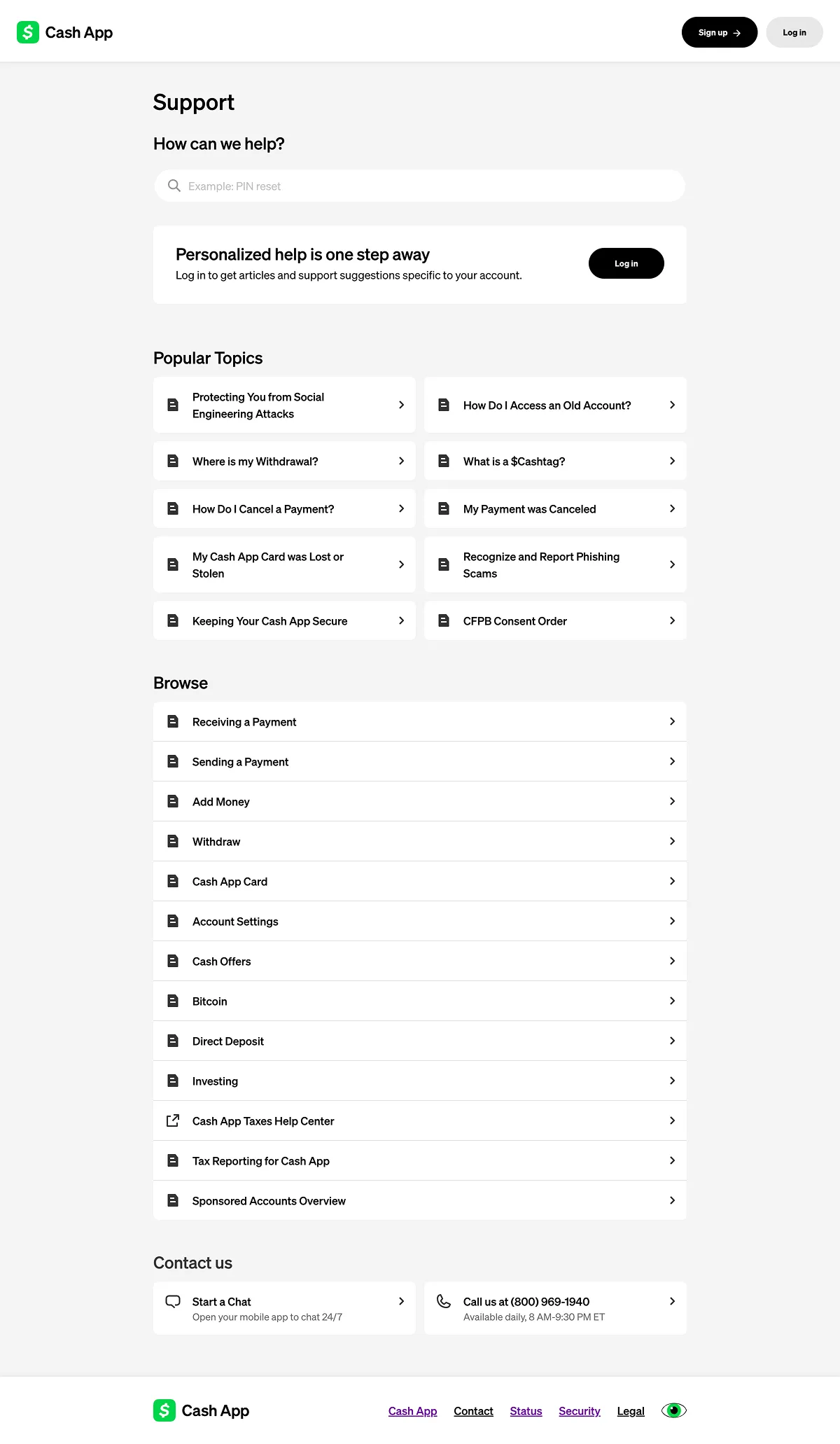Open the Account Settings browse item
840x1444 pixels.
coord(235,922)
